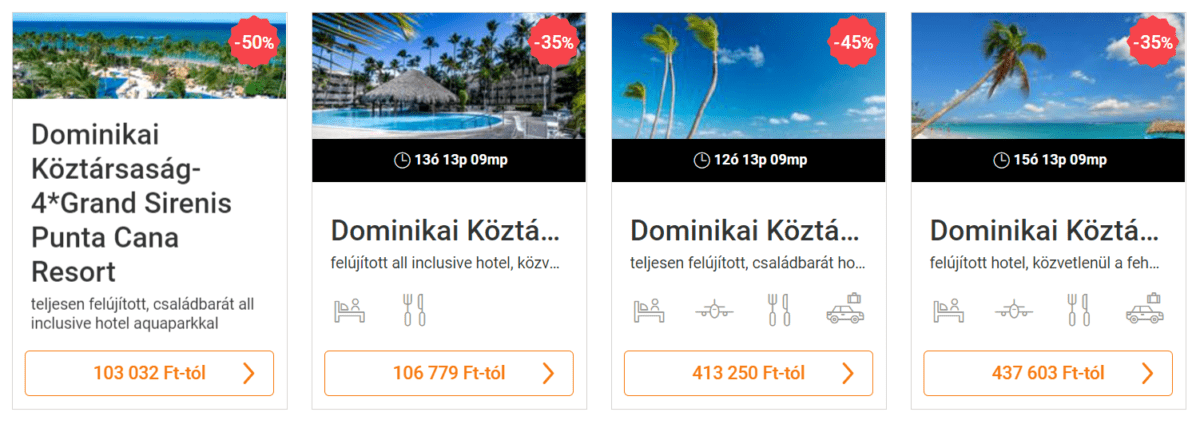The height and width of the screenshot is (424, 1200).
Task: Click the bed icon on the 106 779 Ft card
Action: click(x=350, y=309)
